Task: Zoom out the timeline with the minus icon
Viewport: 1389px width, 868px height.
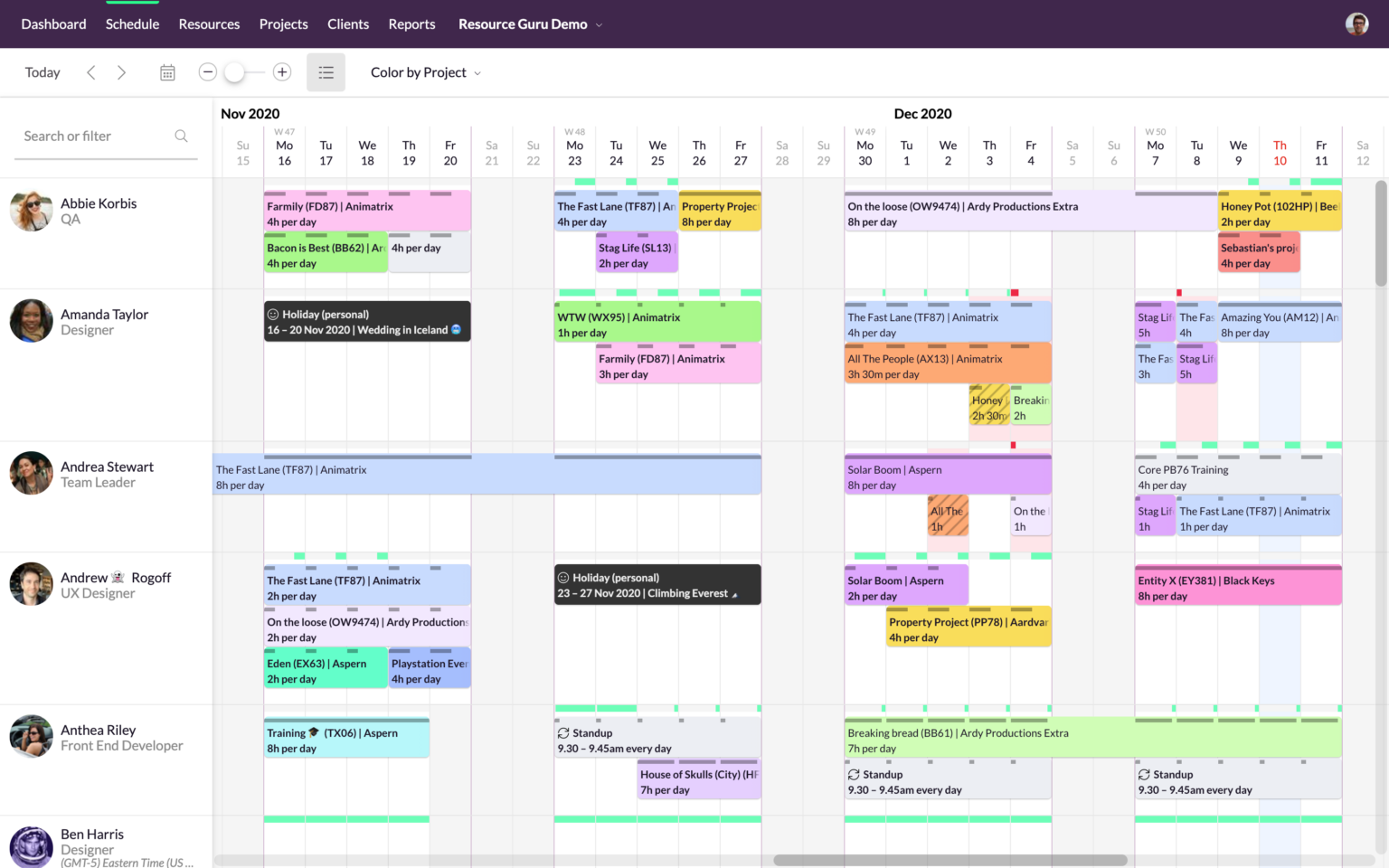Action: coord(207,71)
